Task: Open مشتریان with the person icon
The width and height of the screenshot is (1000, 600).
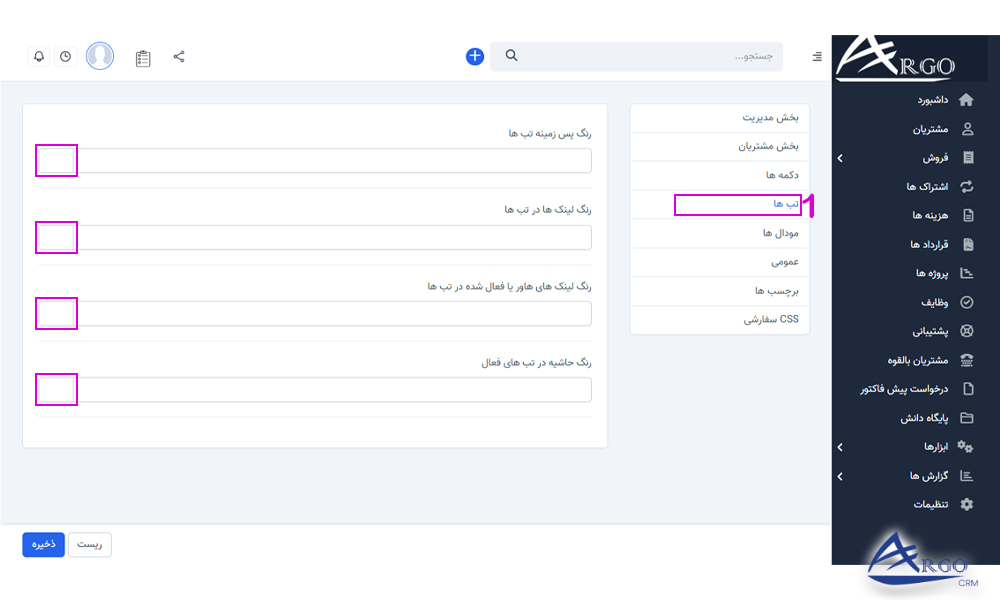Action: (966, 128)
